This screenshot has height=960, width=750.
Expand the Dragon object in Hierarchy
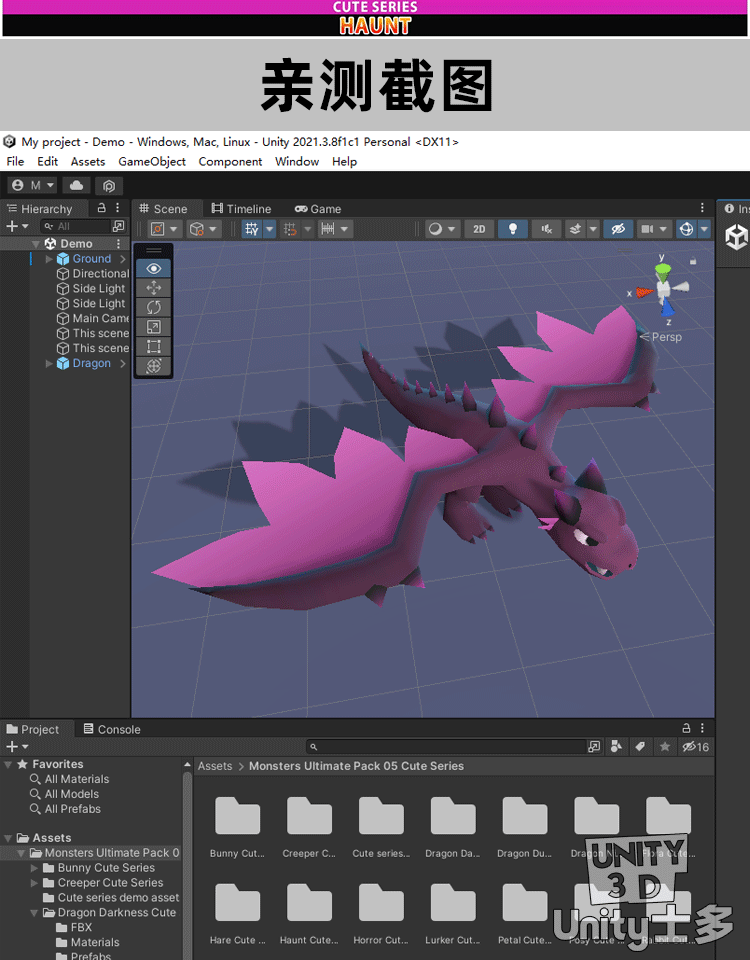coord(49,364)
